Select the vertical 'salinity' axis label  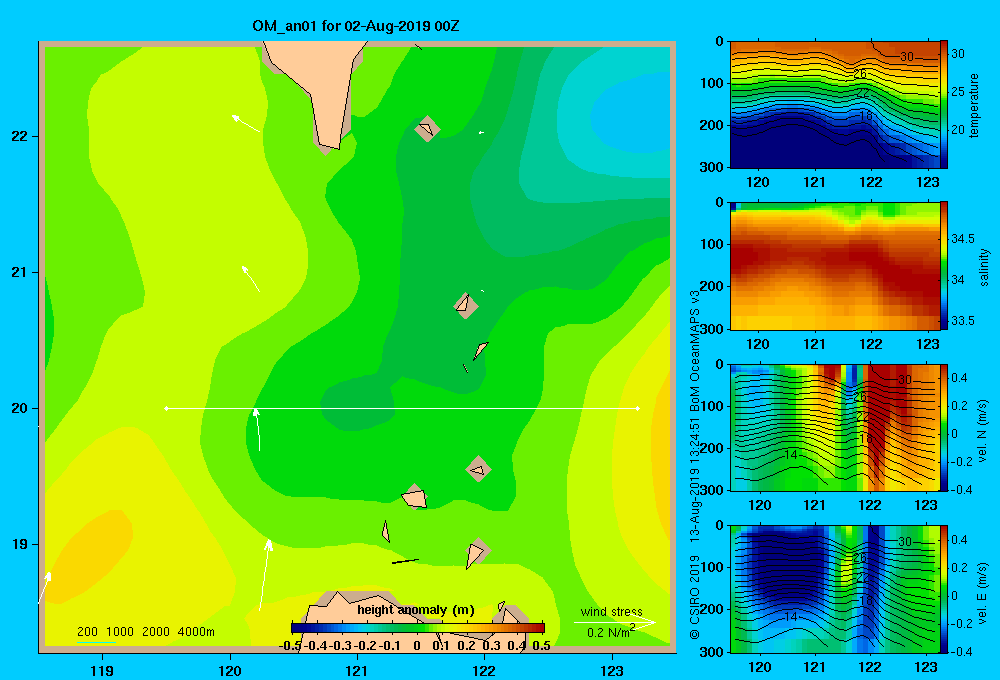point(984,267)
